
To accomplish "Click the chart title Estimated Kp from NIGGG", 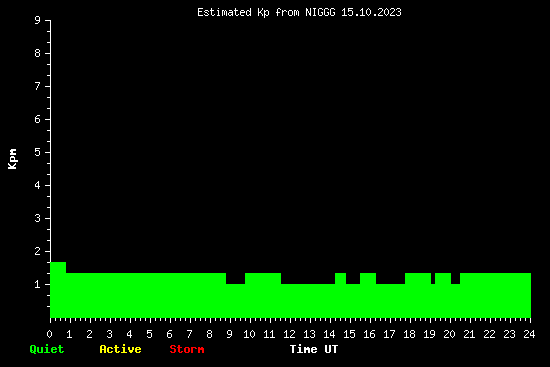I will coord(266,13).
